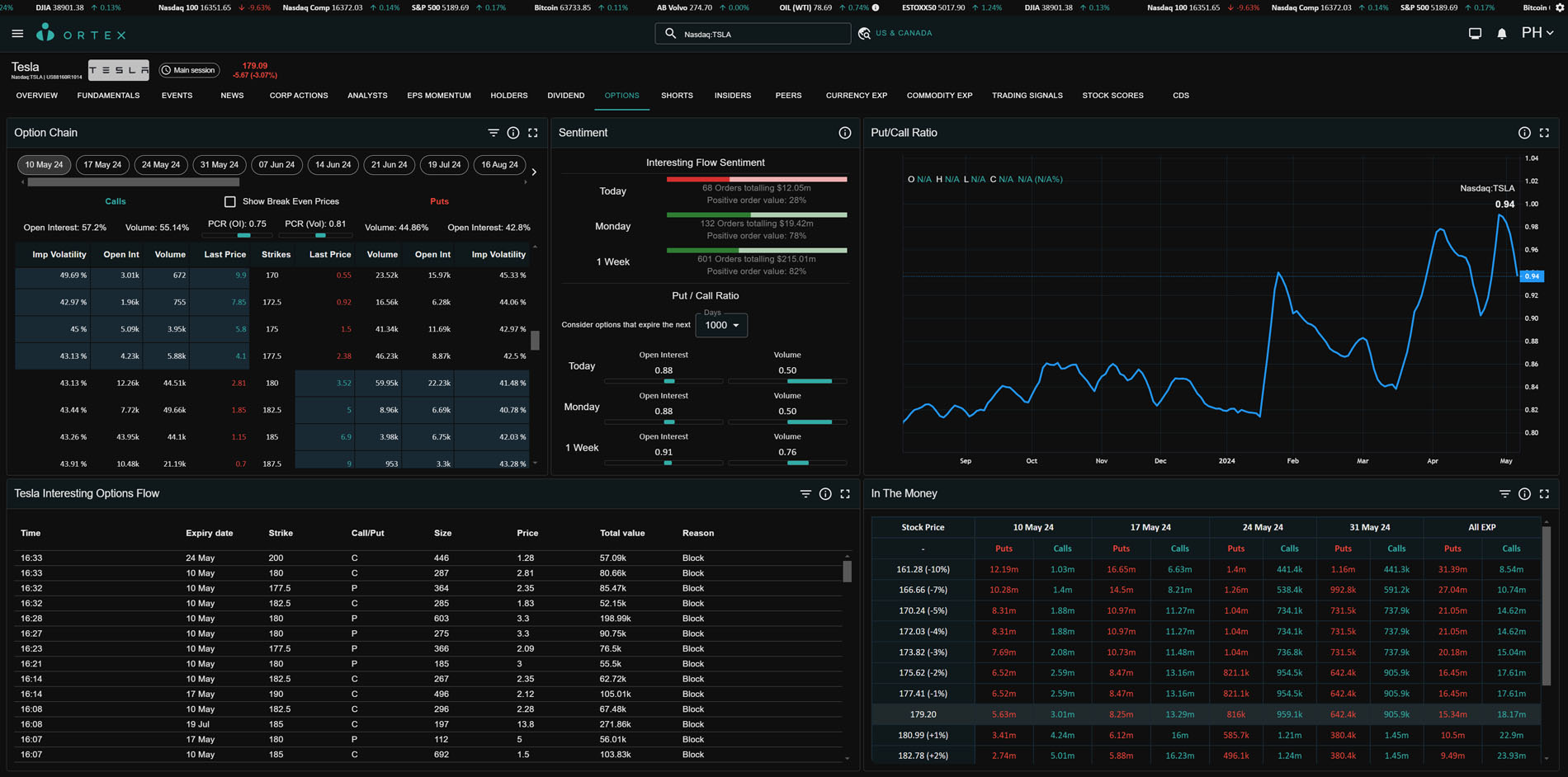Open the Option Chain filter icon

coord(494,133)
